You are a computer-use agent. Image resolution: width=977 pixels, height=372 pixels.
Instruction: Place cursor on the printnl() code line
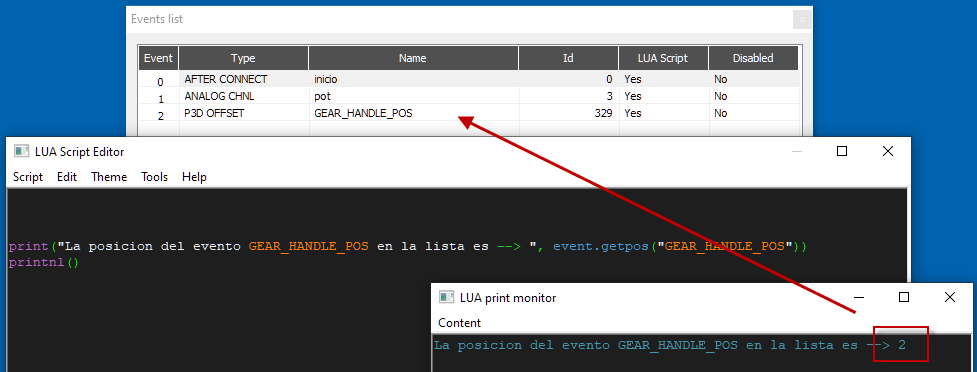tap(44, 262)
